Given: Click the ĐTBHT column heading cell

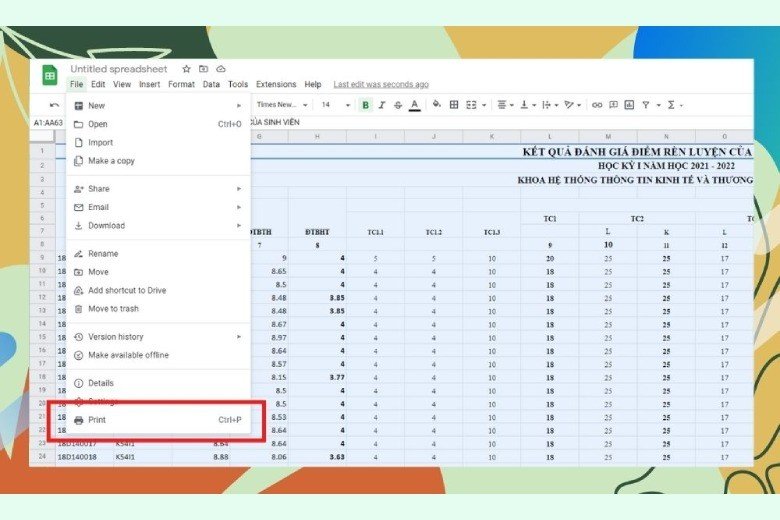Looking at the screenshot, I should [x=317, y=232].
